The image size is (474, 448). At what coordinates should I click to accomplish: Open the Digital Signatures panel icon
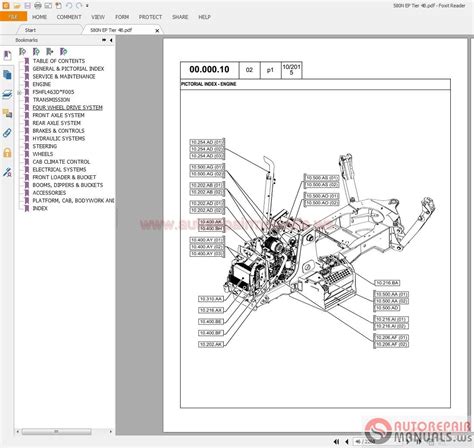pos(7,172)
